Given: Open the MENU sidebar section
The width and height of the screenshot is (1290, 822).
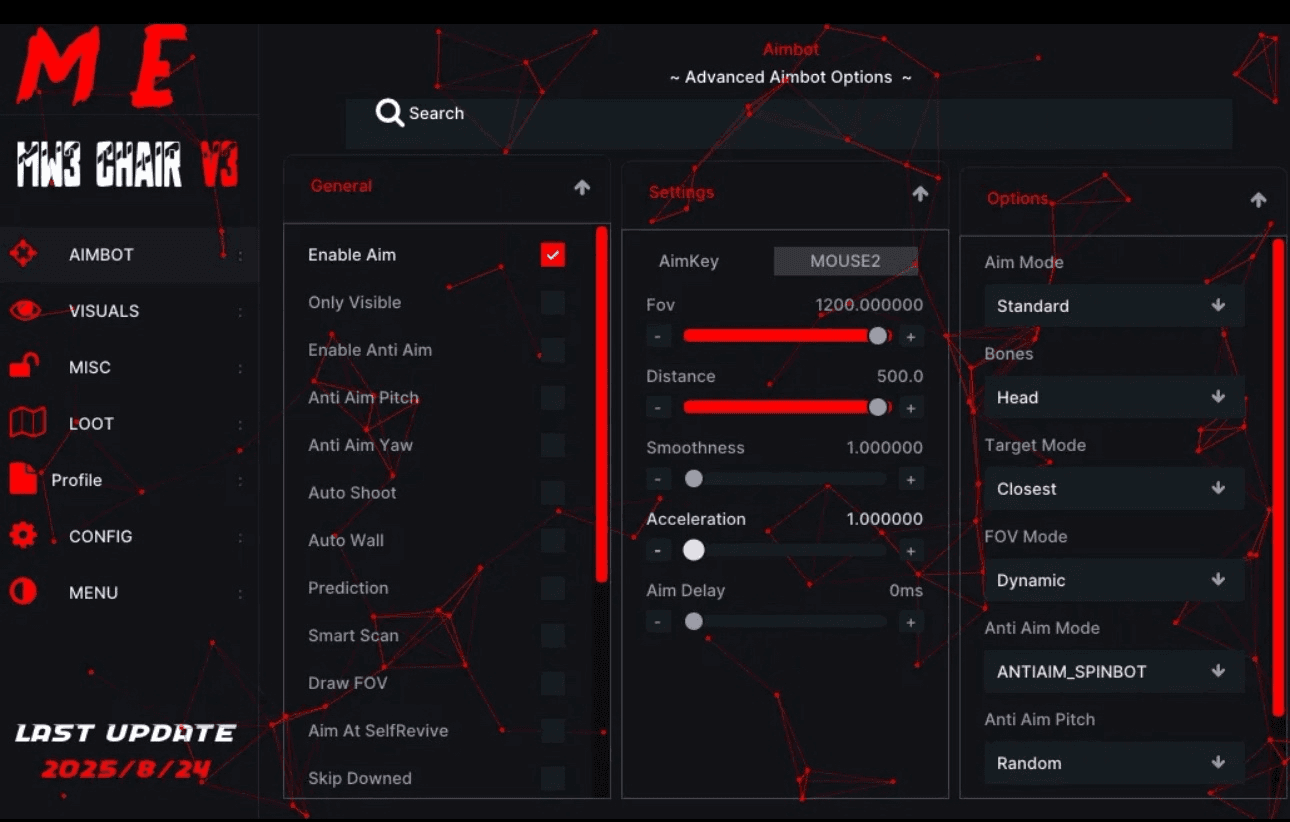Looking at the screenshot, I should (129, 593).
